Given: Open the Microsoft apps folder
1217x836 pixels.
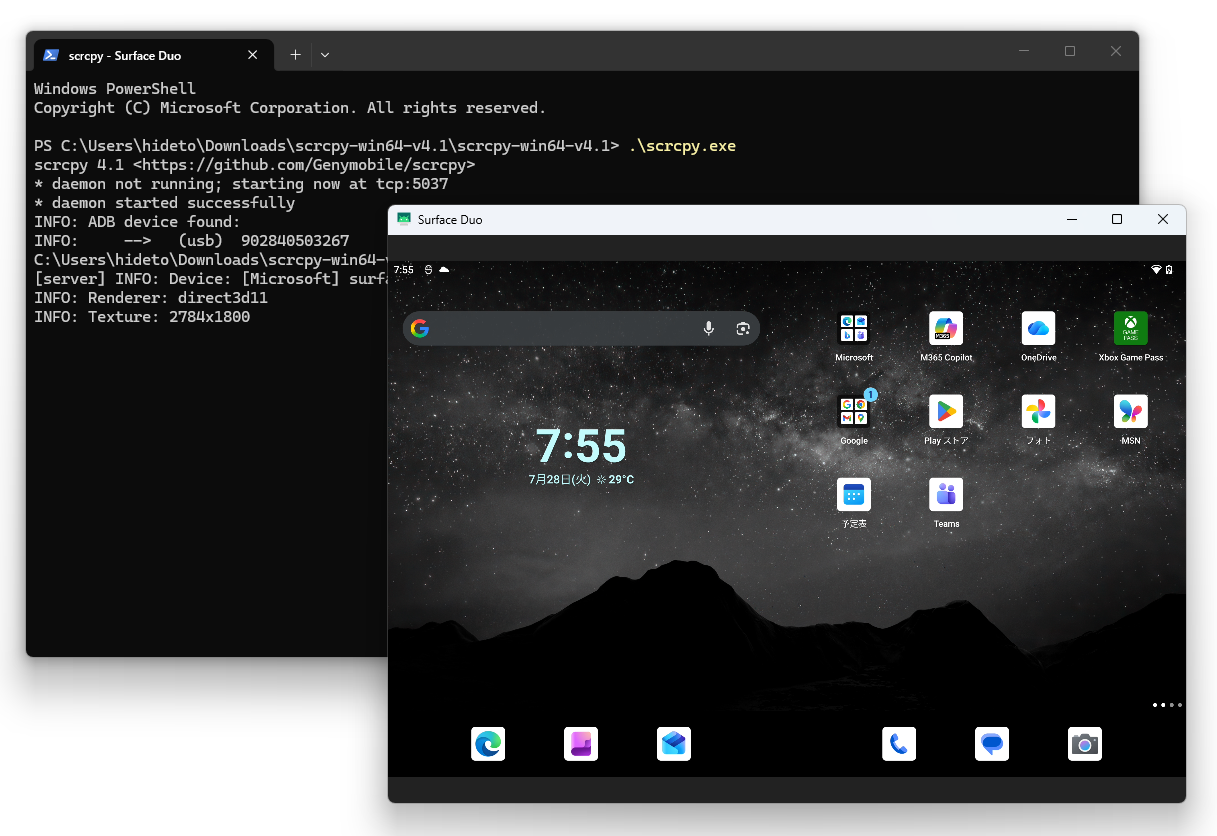Looking at the screenshot, I should click(854, 328).
